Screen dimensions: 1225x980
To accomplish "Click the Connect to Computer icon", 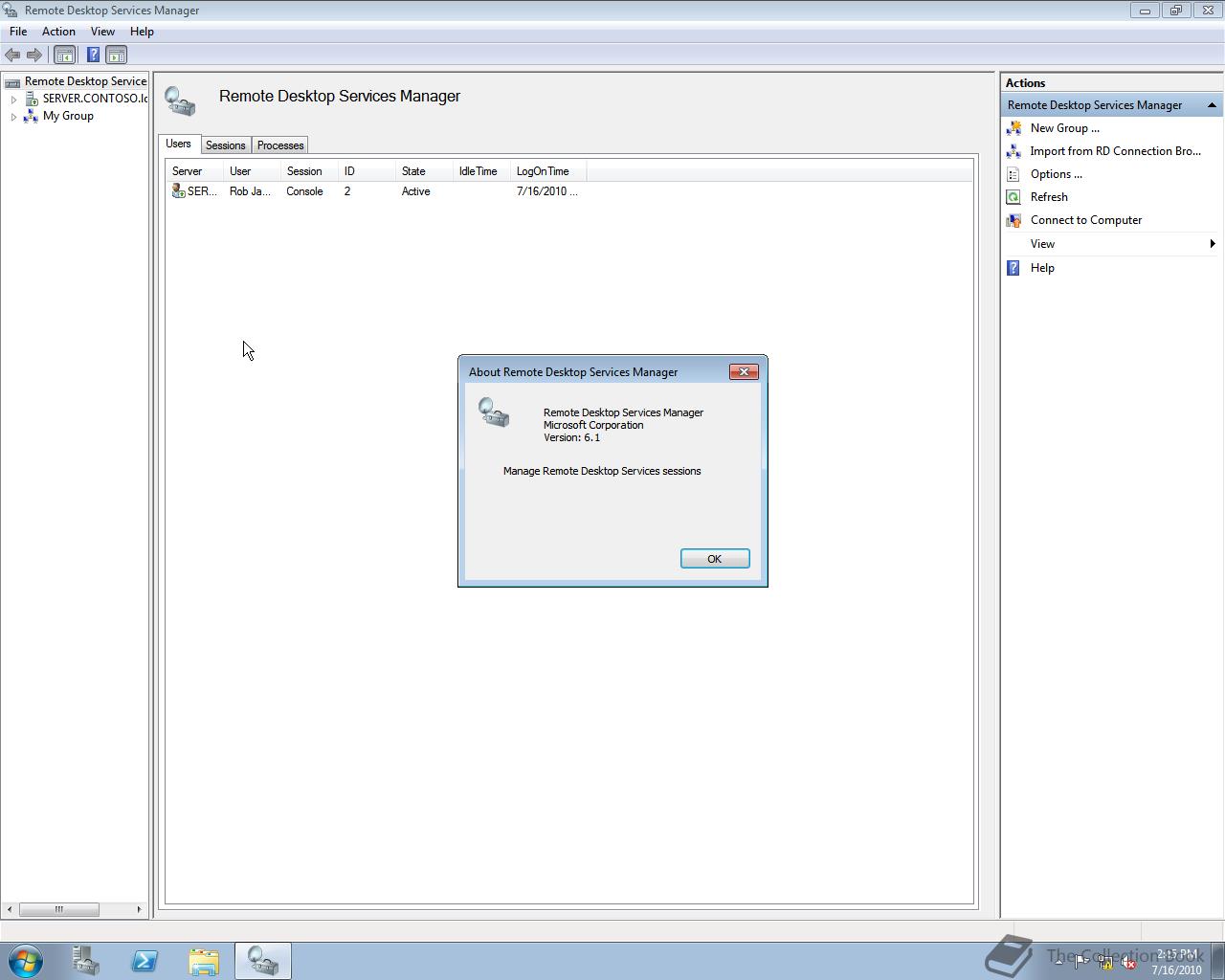I will pos(1013,220).
